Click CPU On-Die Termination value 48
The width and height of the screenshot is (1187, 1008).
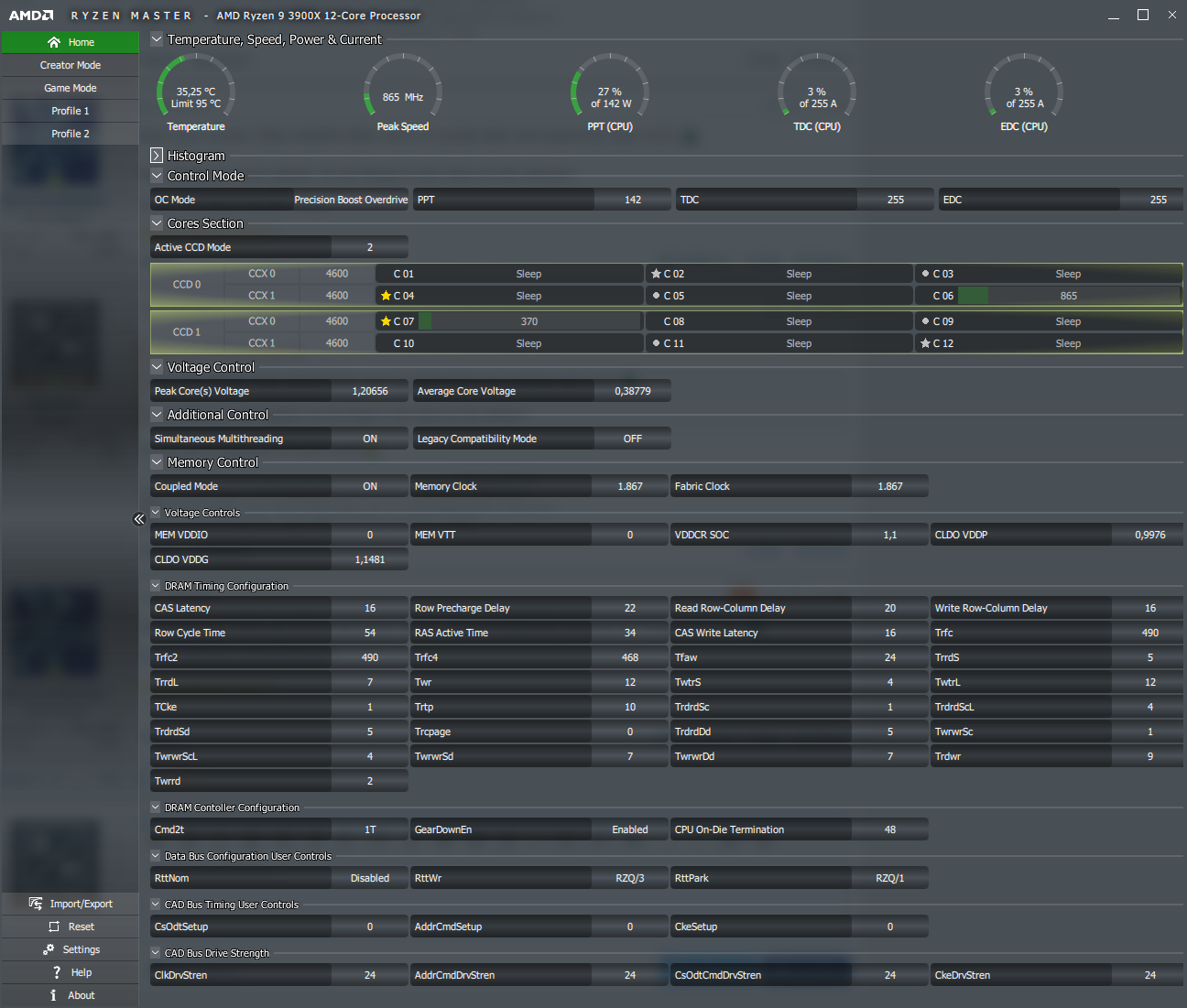click(890, 829)
